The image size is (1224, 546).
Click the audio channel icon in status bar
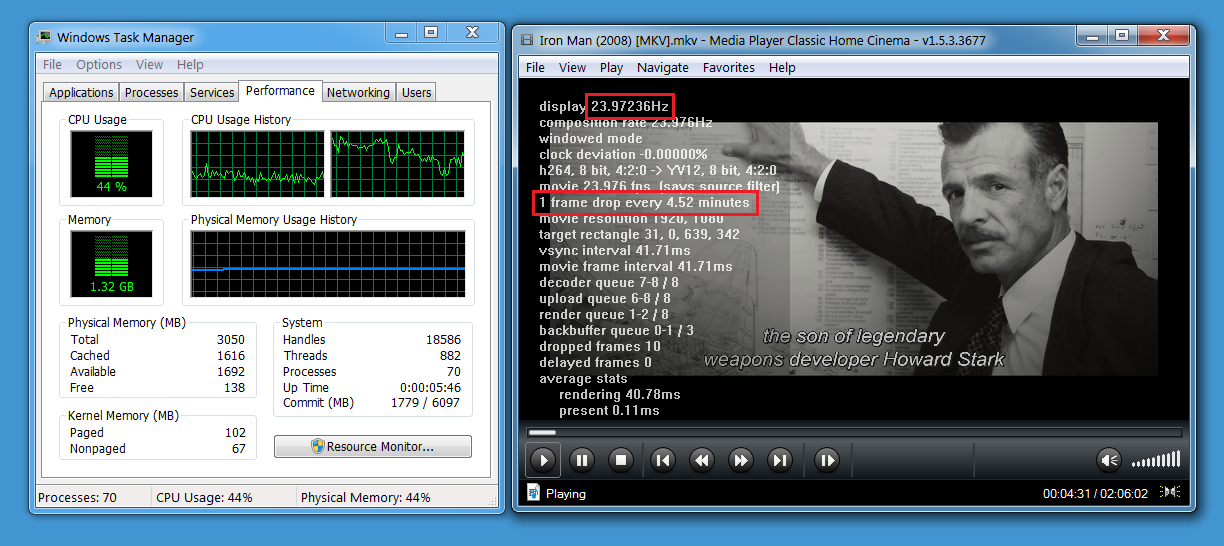pyautogui.click(x=1171, y=492)
